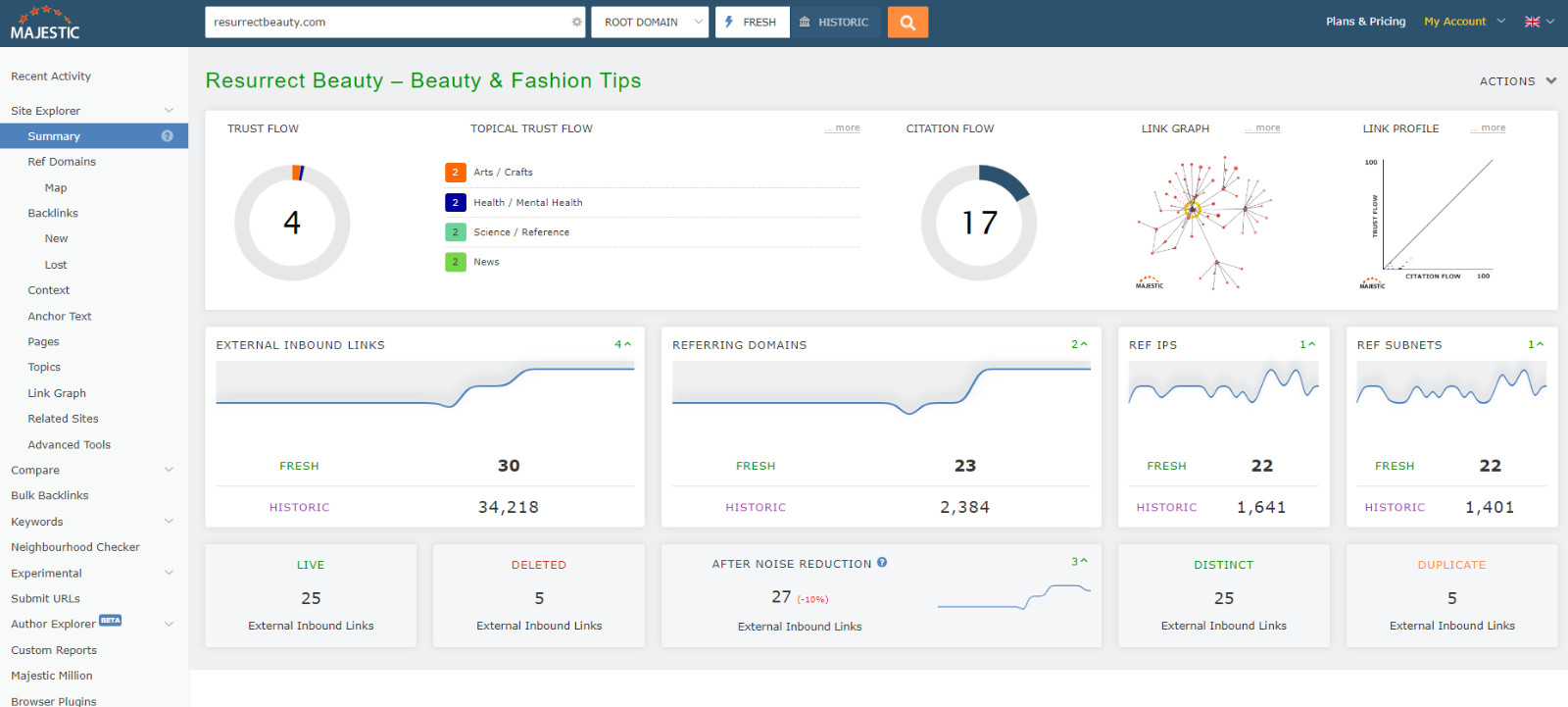Select the Historic index toggle
The height and width of the screenshot is (707, 1568).
point(835,22)
